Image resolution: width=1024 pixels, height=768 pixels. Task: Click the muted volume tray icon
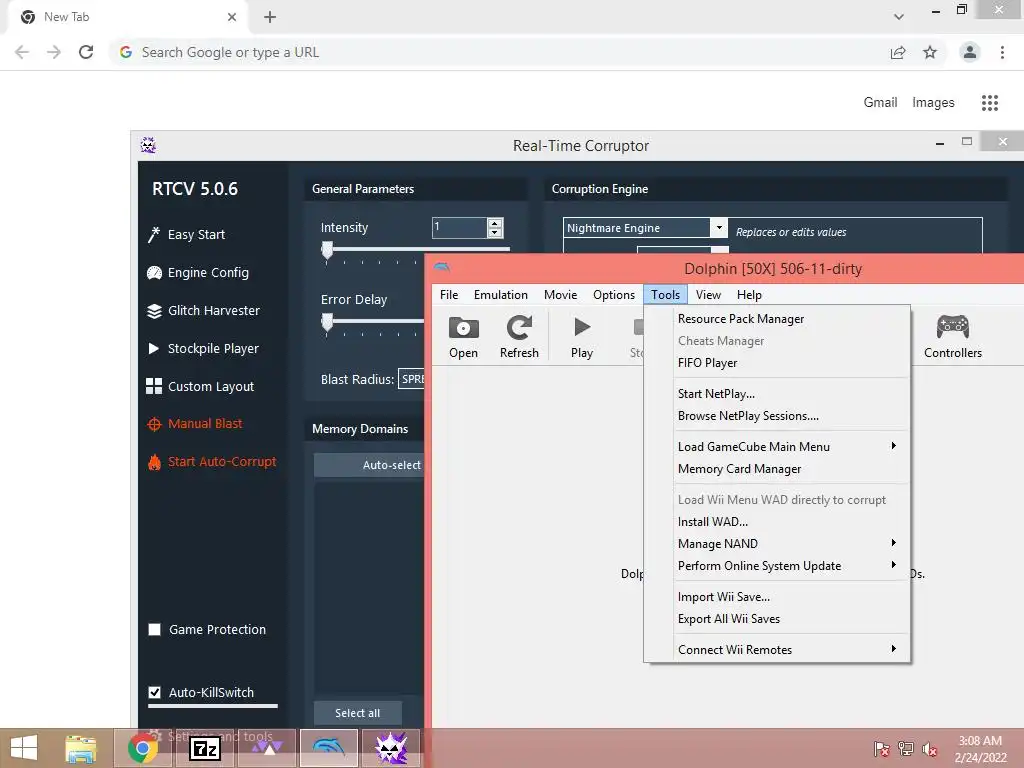[x=929, y=749]
